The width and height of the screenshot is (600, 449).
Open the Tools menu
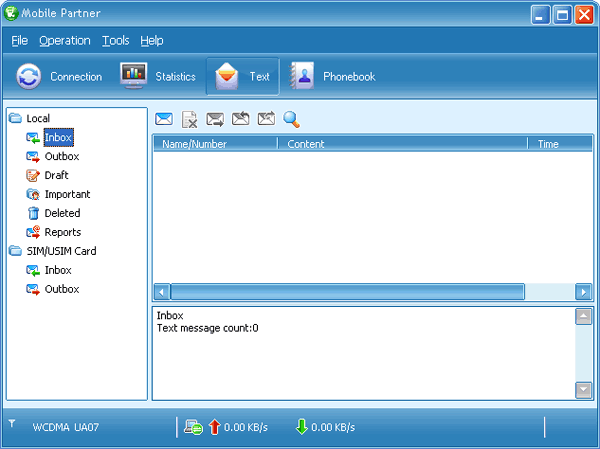click(x=116, y=41)
